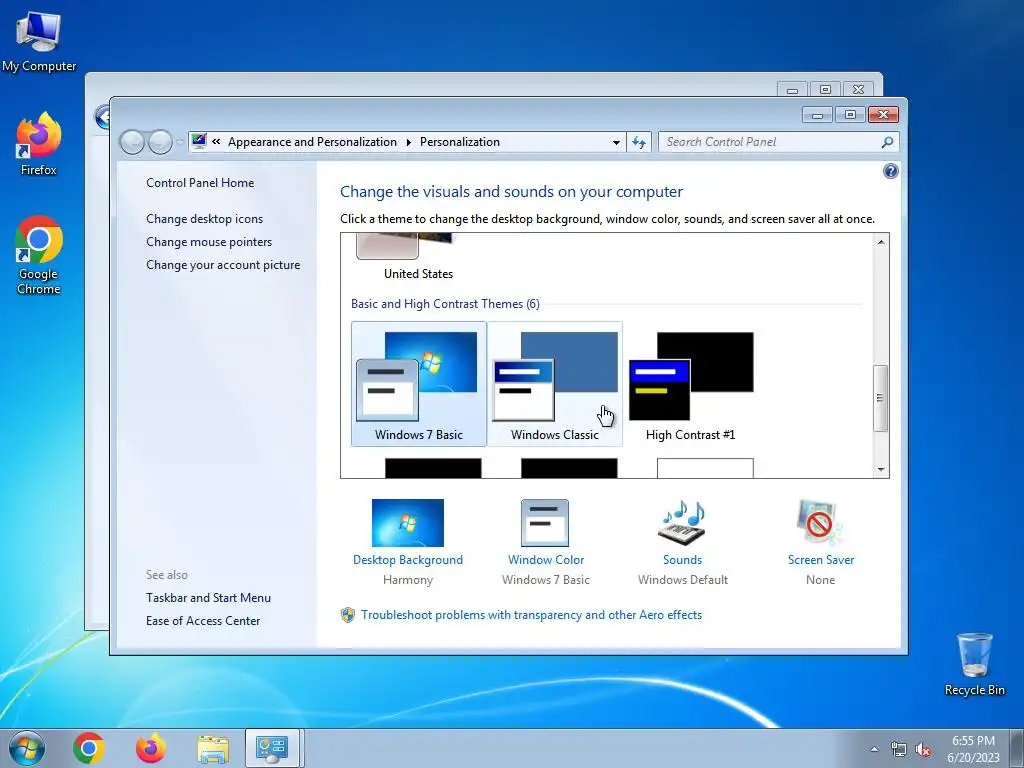Select the Firefox desktop shortcut
This screenshot has width=1024, height=768.
[39, 144]
